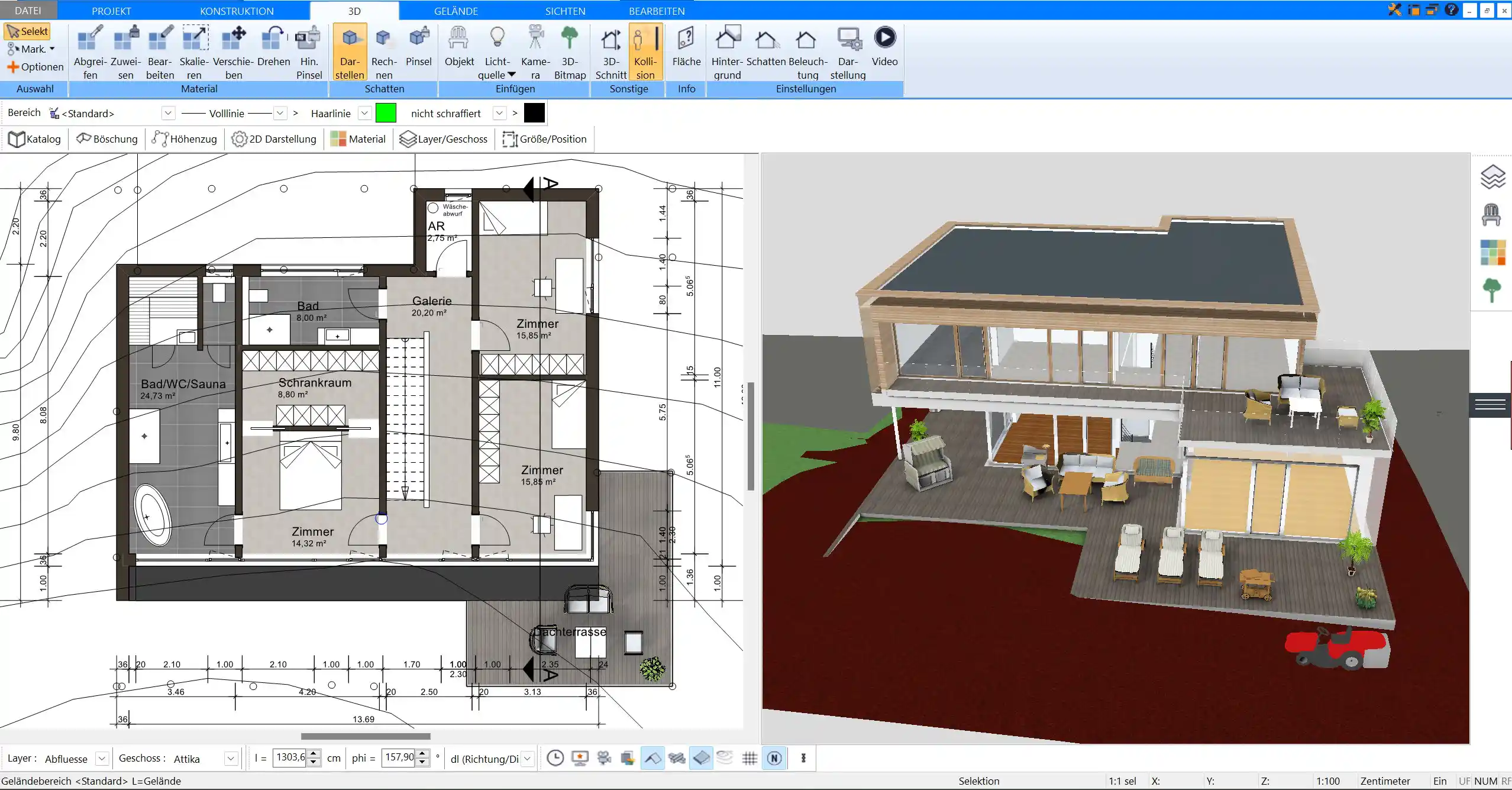This screenshot has height=790, width=1512.
Task: Expand the Geschoss Attika dropdown
Action: click(231, 758)
